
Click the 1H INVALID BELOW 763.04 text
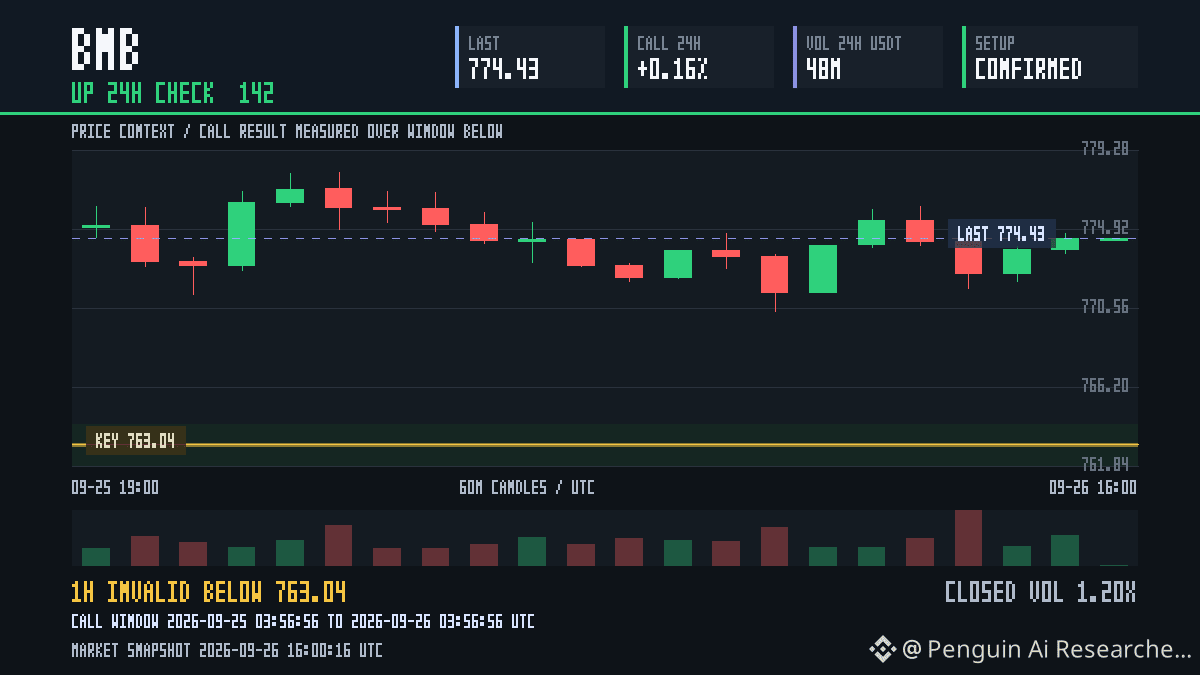(209, 592)
